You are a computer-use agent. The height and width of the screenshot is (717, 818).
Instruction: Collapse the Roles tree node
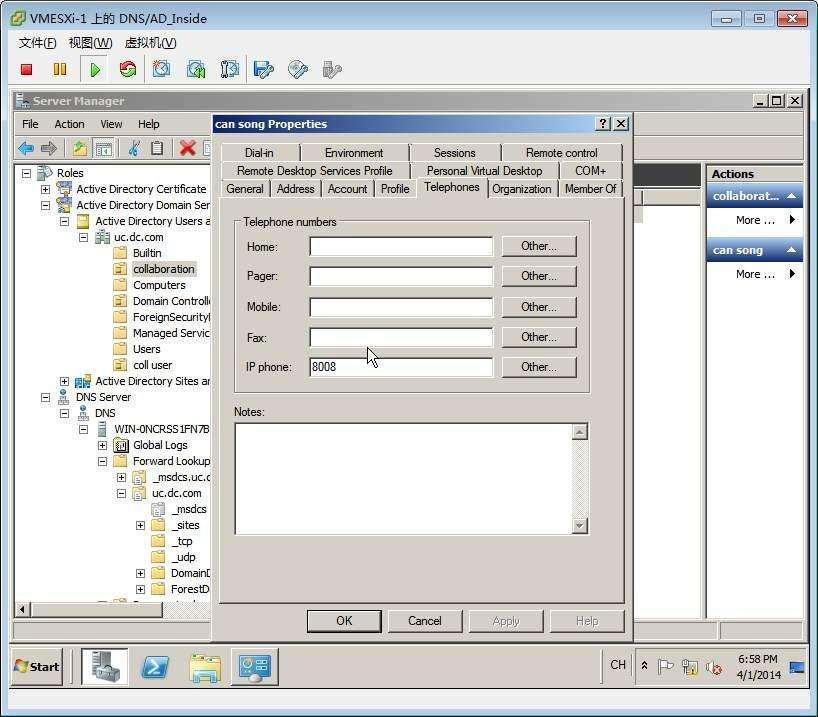(27, 173)
